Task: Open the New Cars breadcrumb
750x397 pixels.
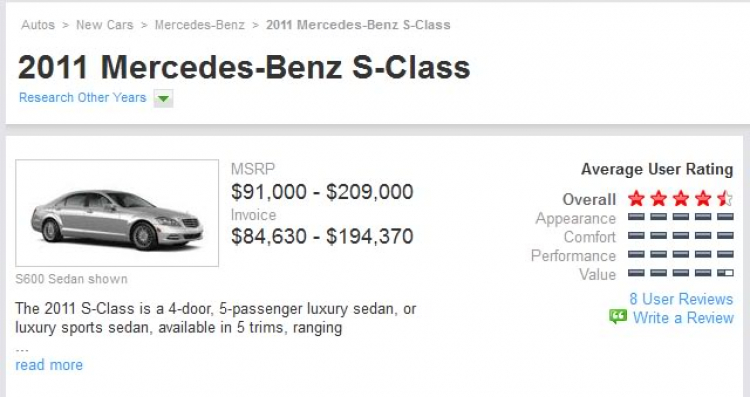Action: [105, 25]
